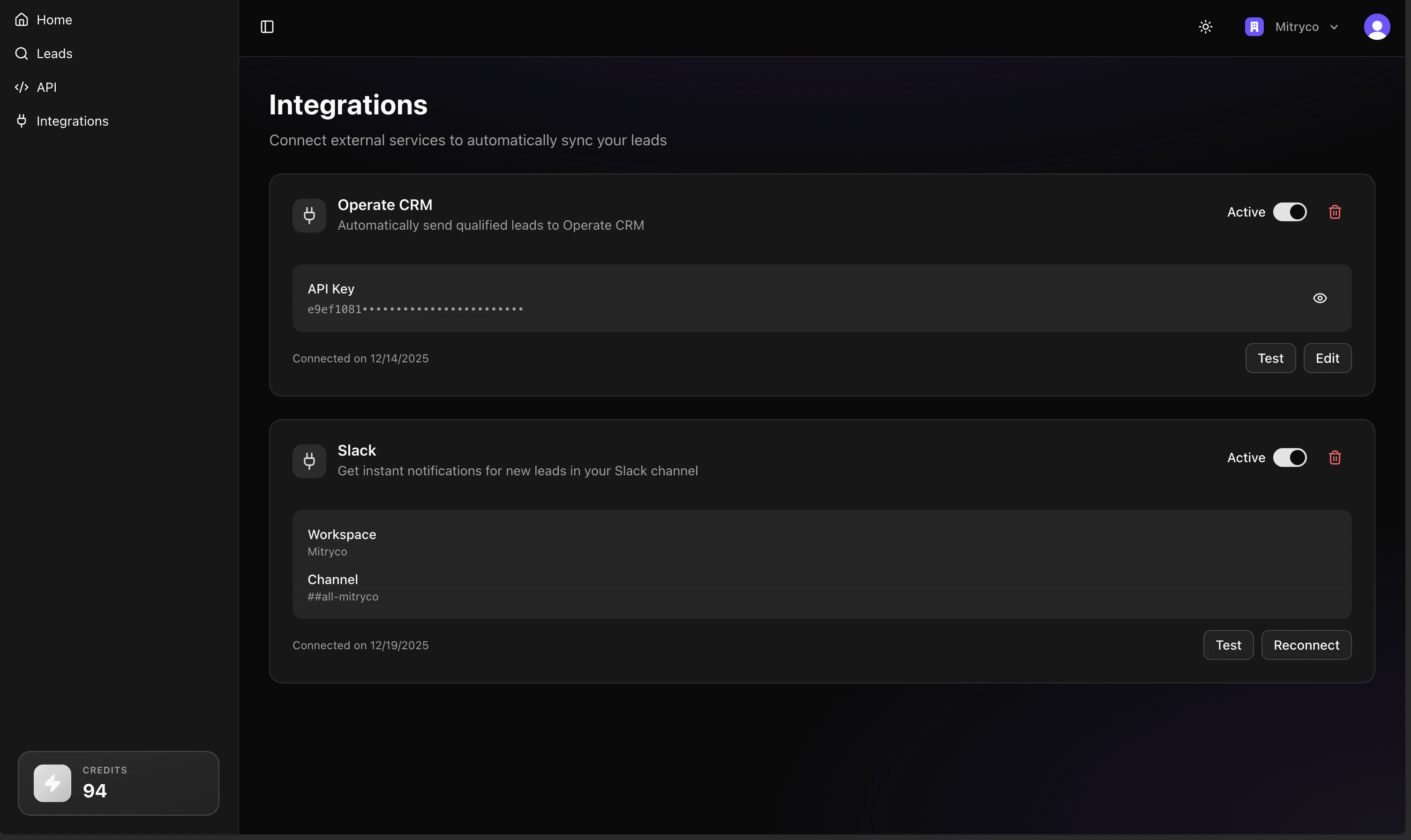Edit the Operate CRM API key
This screenshot has height=840, width=1411.
coord(1327,358)
